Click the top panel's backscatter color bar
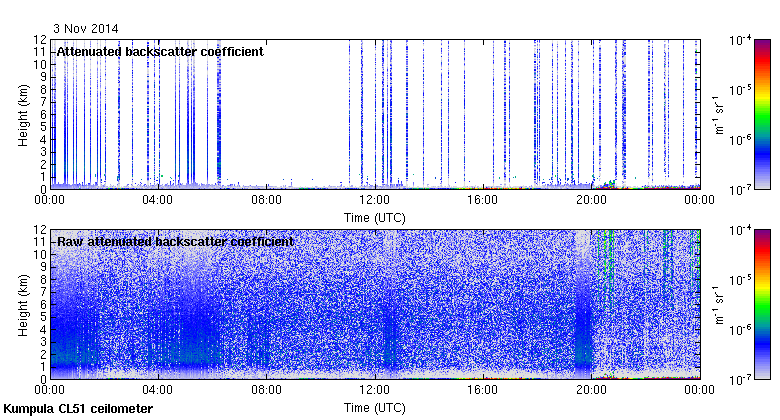The width and height of the screenshot is (780, 420). point(762,114)
